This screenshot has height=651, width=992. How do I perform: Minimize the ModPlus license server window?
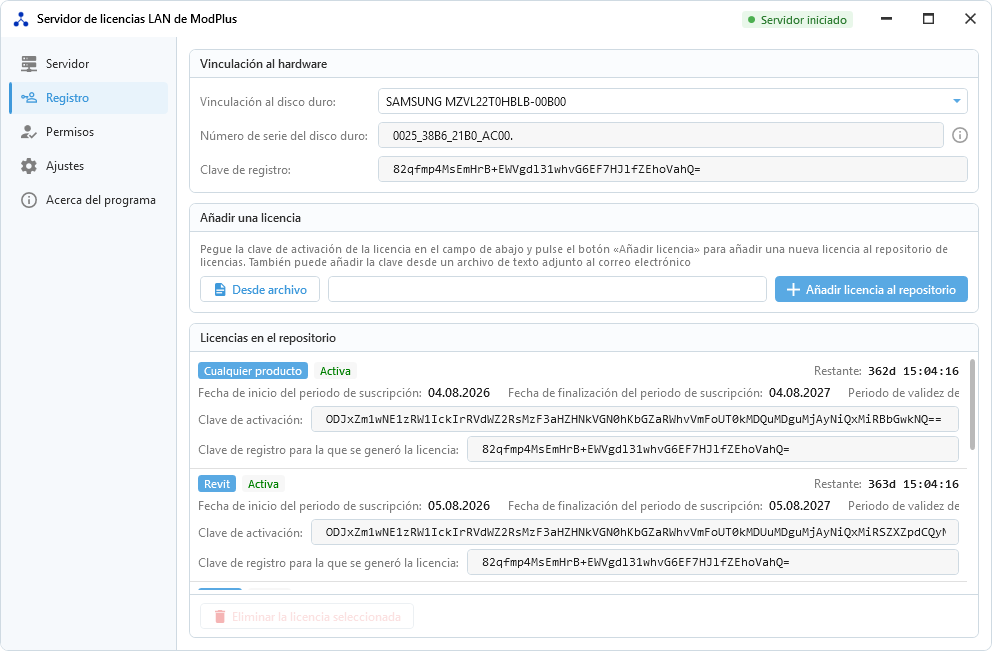coord(886,19)
